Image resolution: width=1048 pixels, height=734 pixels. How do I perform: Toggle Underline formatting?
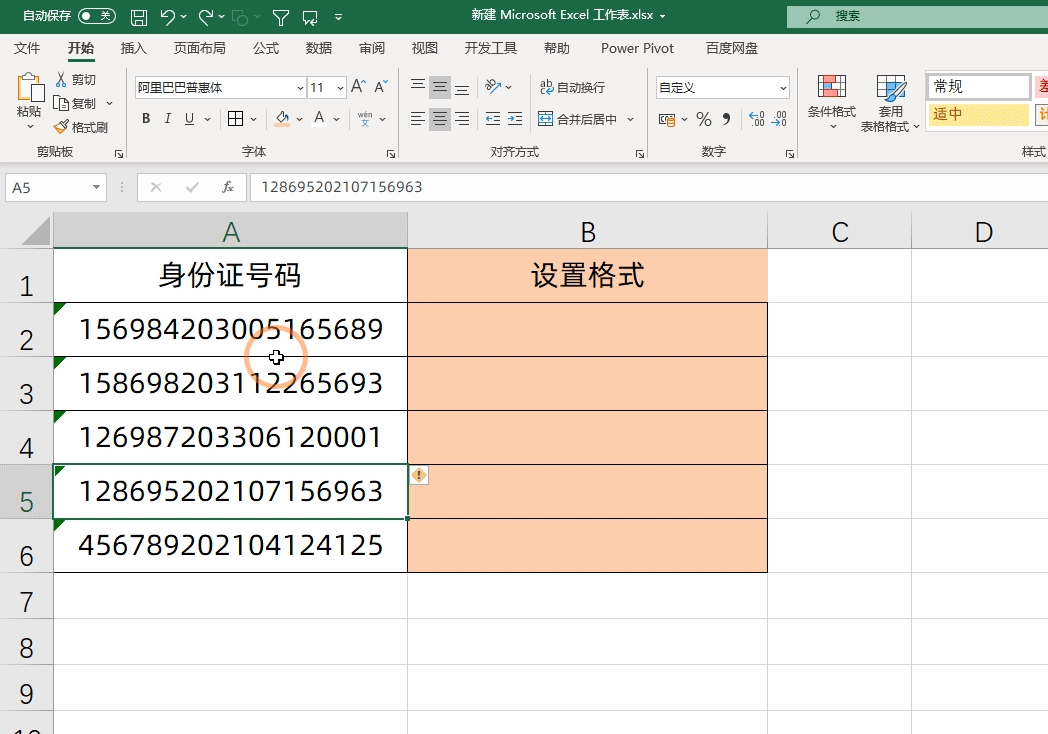(189, 119)
